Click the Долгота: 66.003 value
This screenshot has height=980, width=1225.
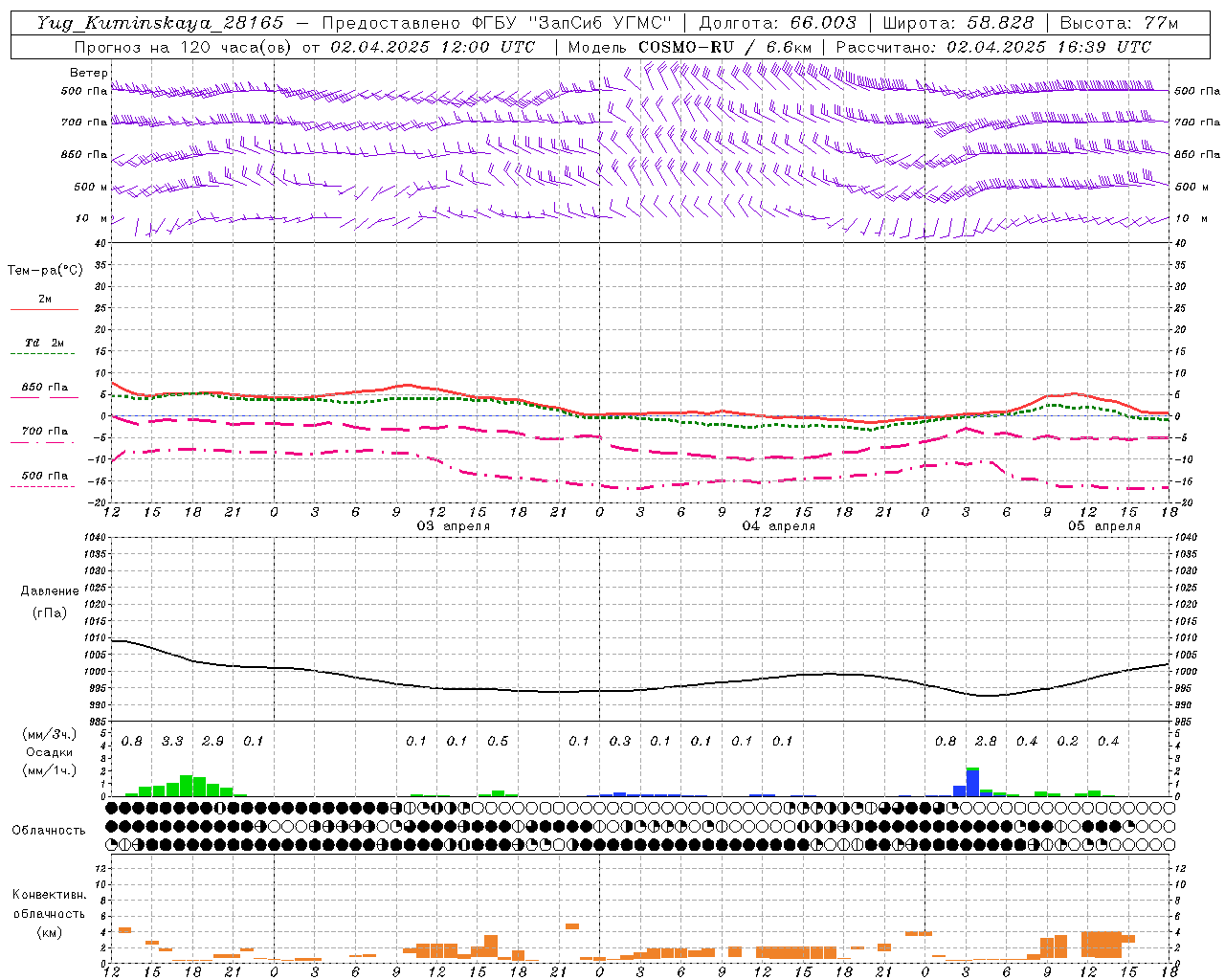777,23
